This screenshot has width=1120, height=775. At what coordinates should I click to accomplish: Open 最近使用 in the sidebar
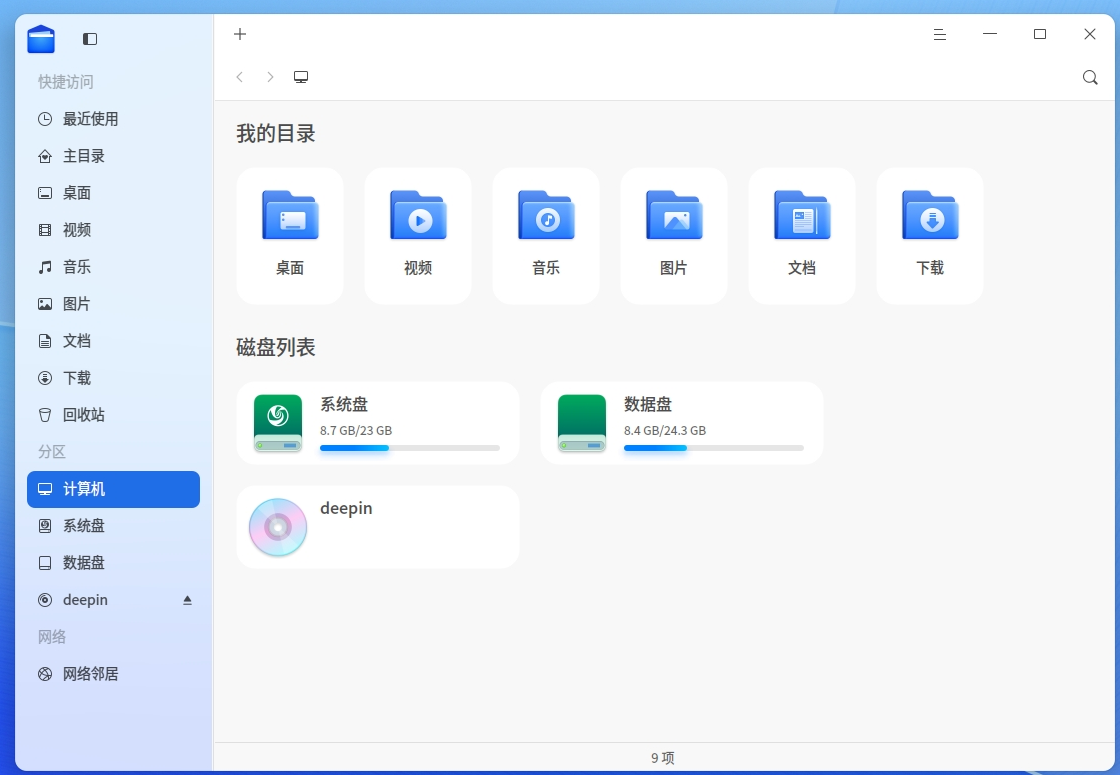coord(114,119)
